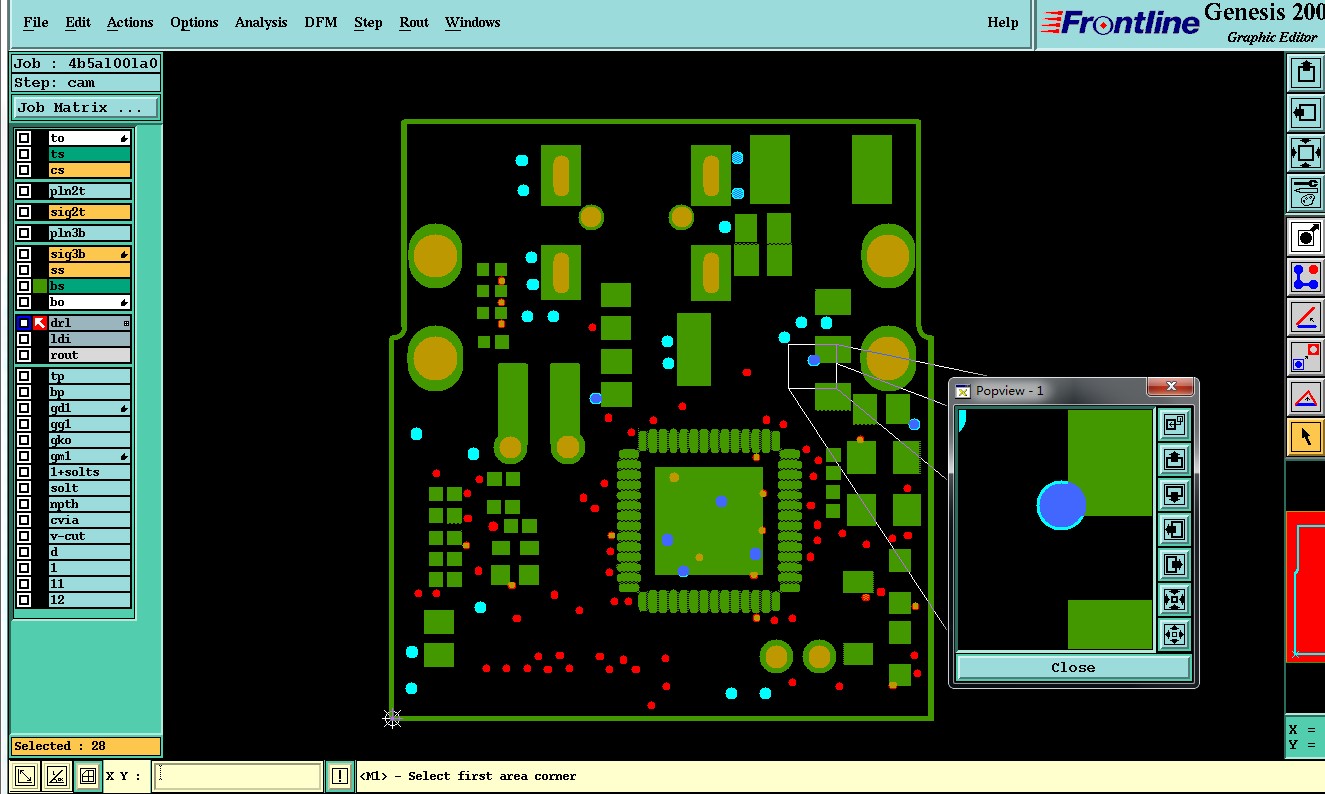Click the red board overview thumbnail

[x=1305, y=586]
